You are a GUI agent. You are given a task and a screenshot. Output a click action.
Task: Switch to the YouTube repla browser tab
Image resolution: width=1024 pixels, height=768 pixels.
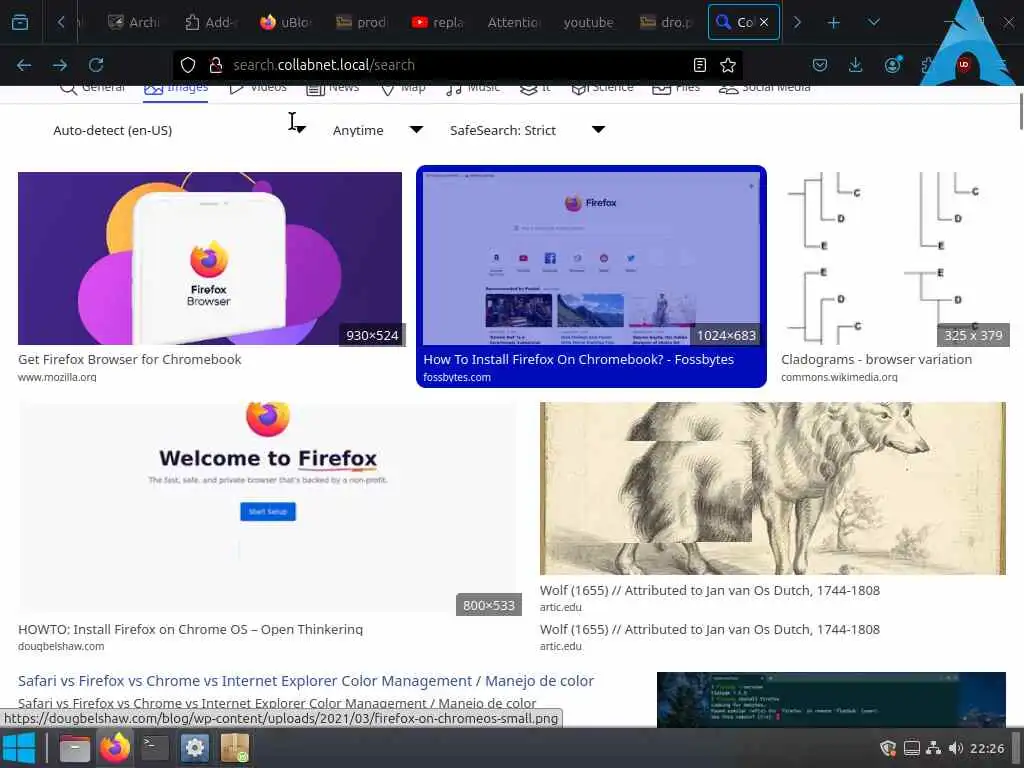(437, 22)
